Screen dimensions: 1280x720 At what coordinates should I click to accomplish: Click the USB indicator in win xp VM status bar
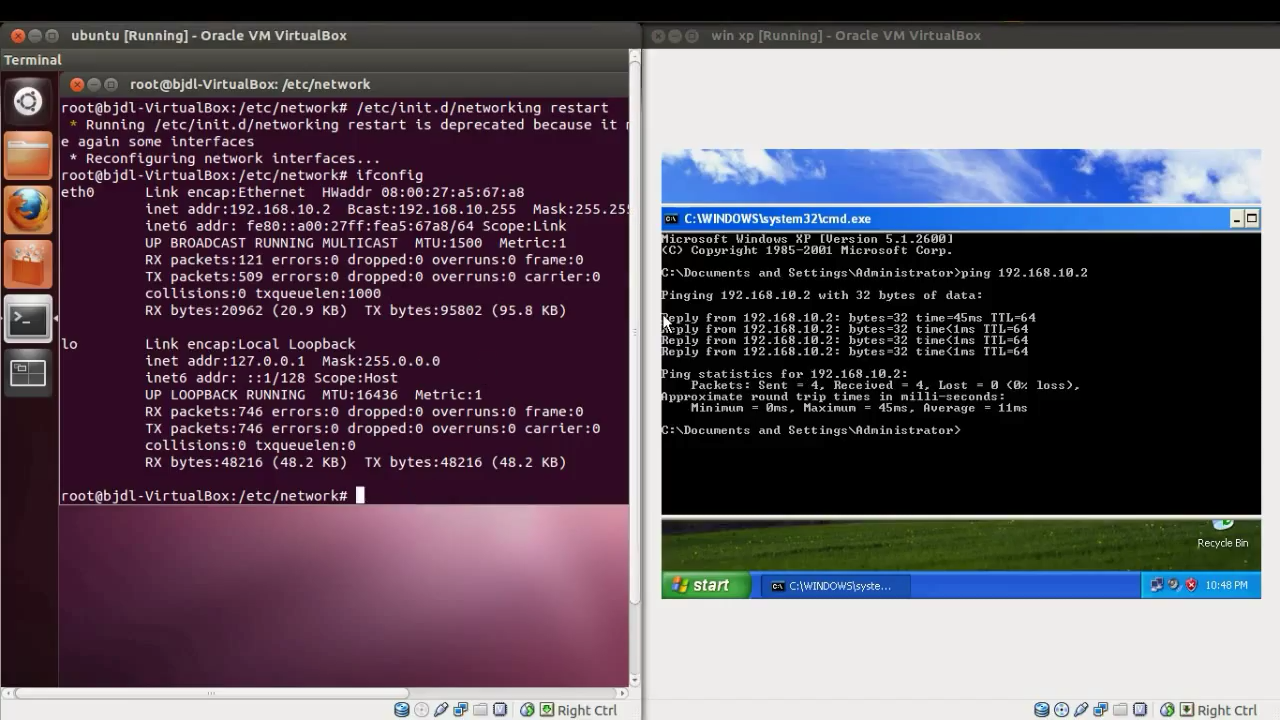pyautogui.click(x=1081, y=710)
